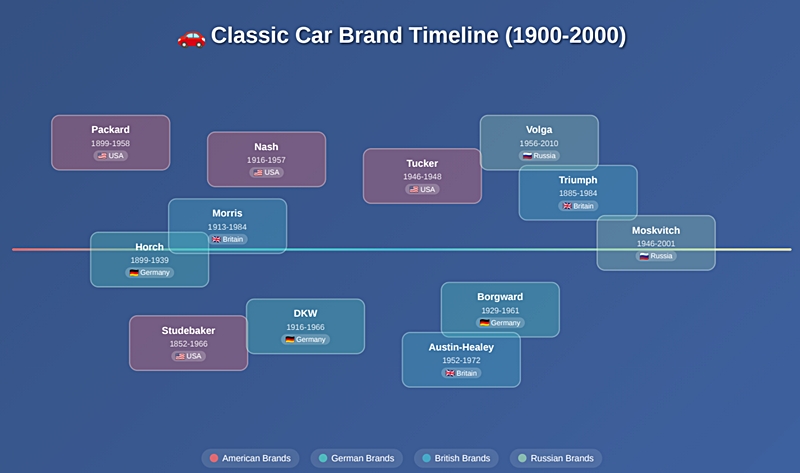
Task: Click the Germany flag badge on DKW
Action: tap(306, 339)
